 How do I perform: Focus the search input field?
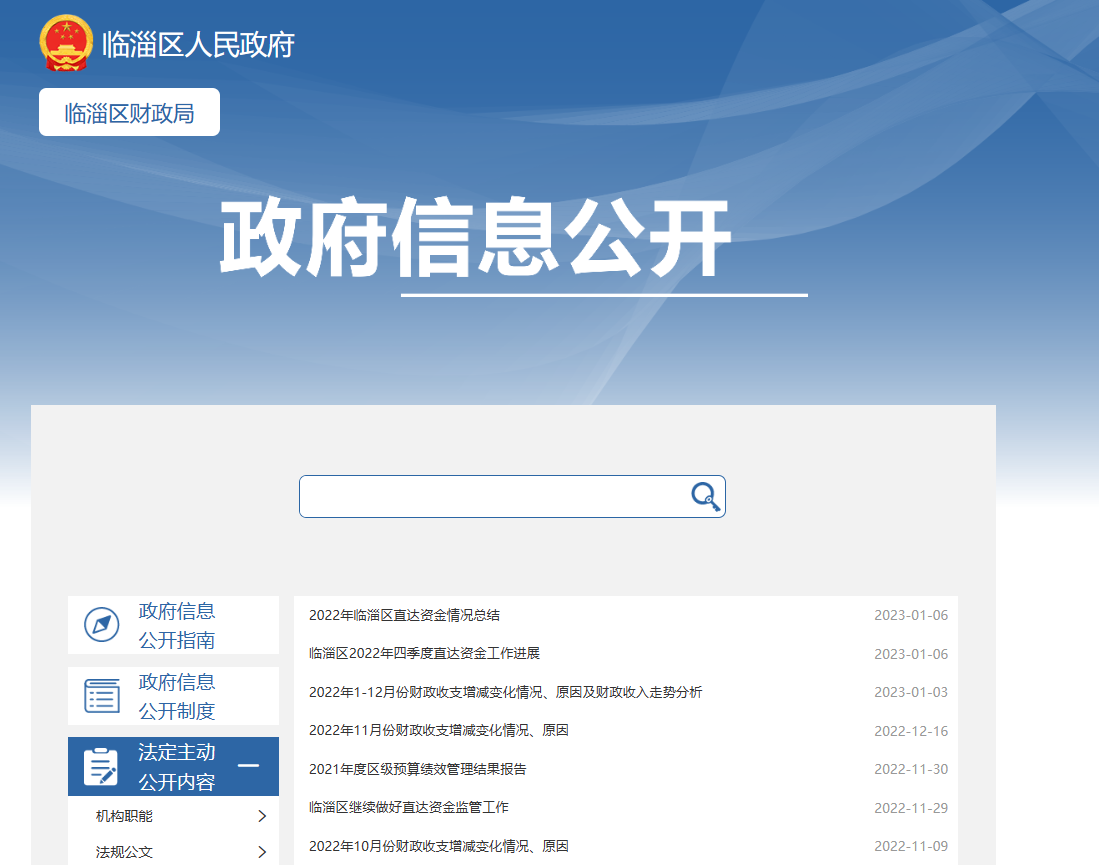tap(494, 497)
